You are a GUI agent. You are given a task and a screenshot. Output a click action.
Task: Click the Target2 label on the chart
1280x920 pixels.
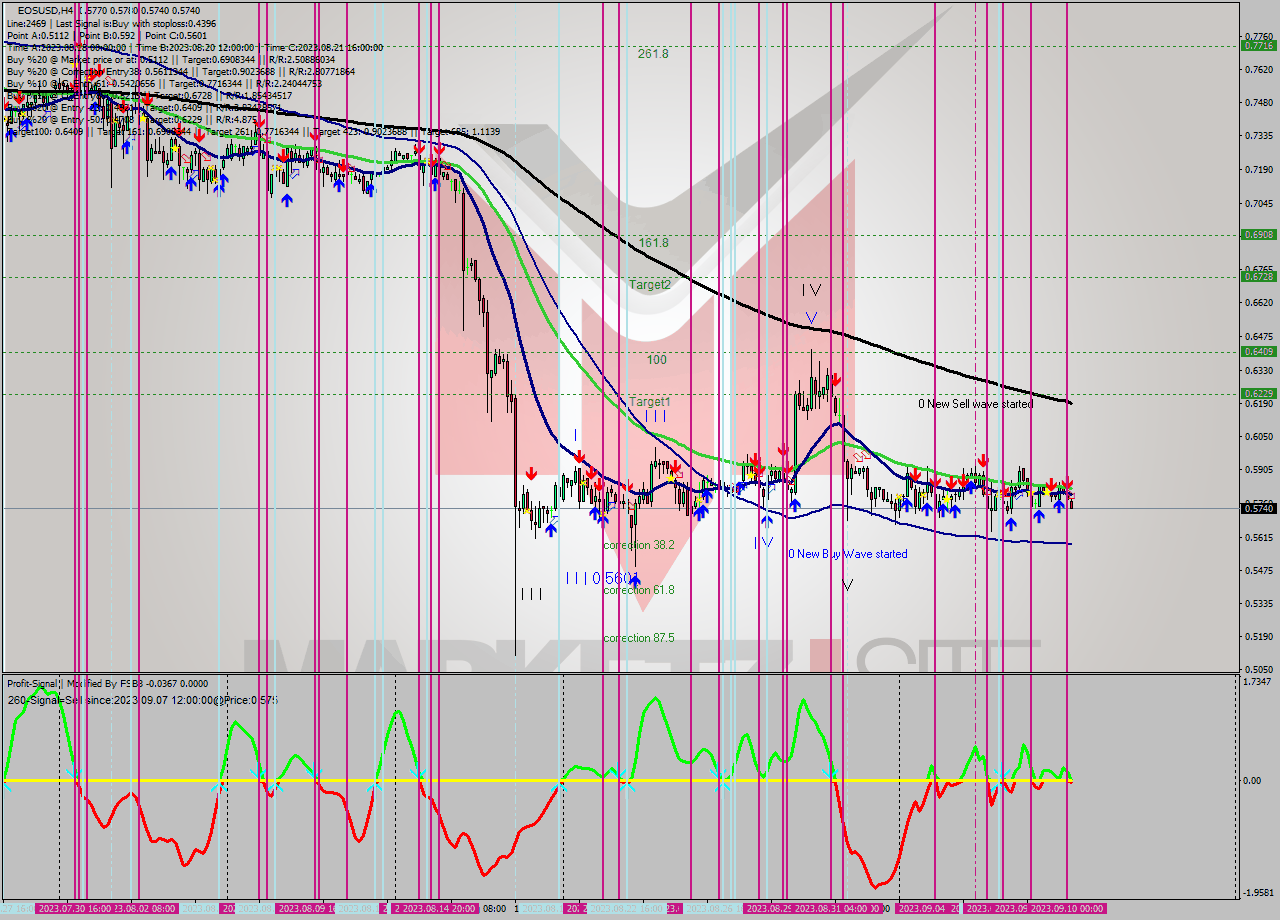pos(650,284)
